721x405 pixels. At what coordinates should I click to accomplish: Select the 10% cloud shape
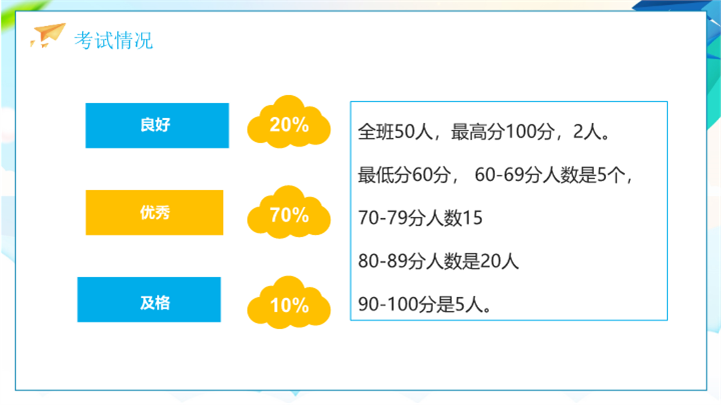(288, 301)
